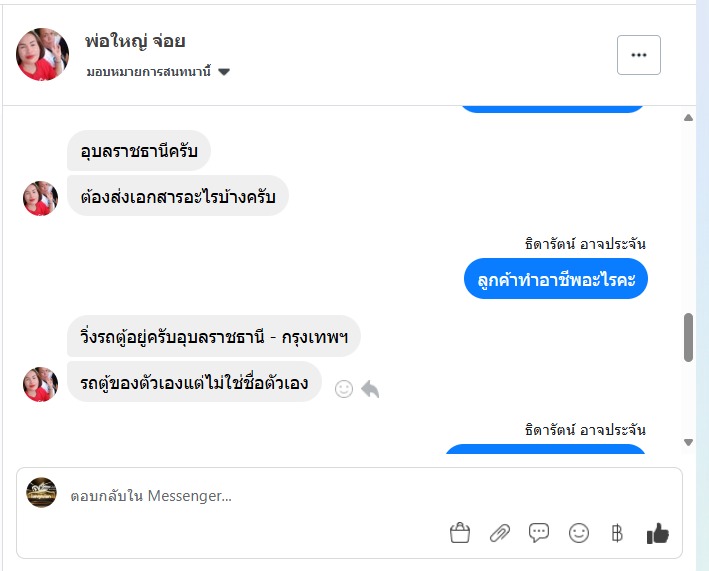The height and width of the screenshot is (571, 709).
Task: Open the customer profile picture in header
Action: click(43, 55)
